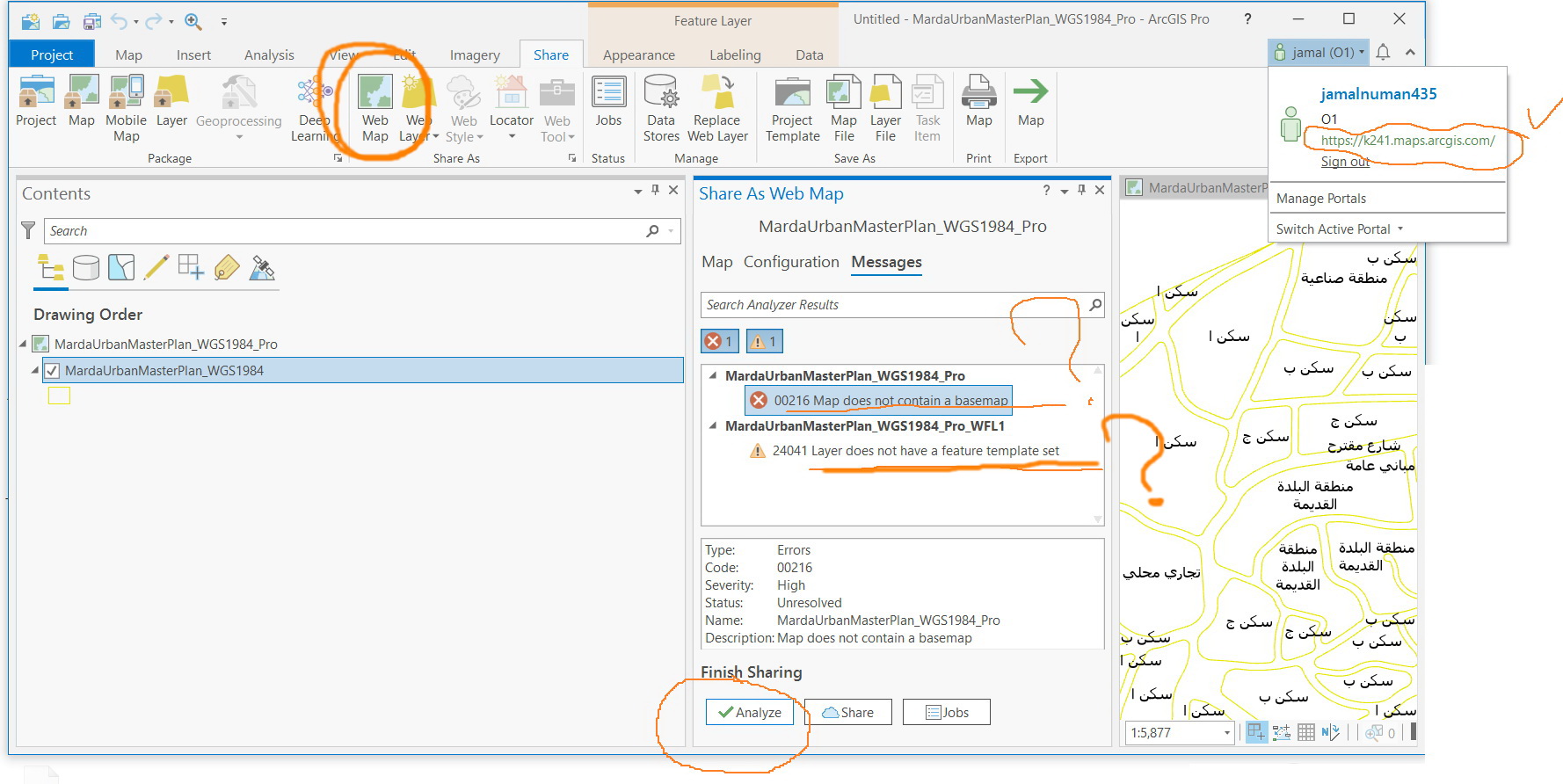Open the Explore zoom tool in title bar
The height and width of the screenshot is (784, 1563).
193,21
